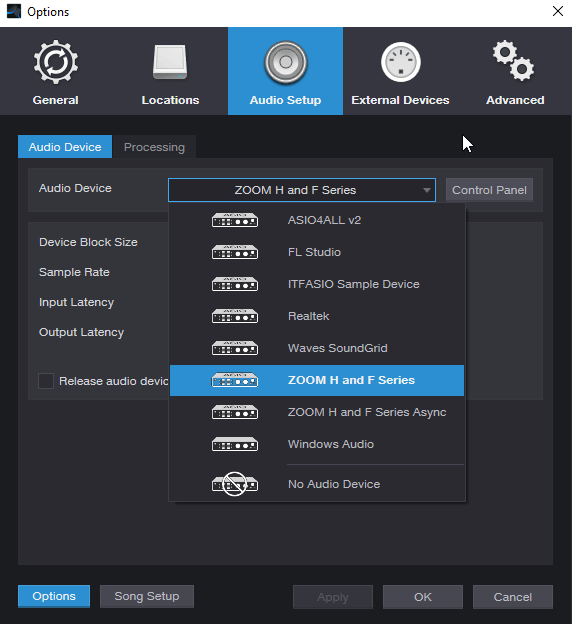Click the highlighted ZOOM H and F Series icon
Image resolution: width=572 pixels, height=624 pixels.
(x=235, y=380)
